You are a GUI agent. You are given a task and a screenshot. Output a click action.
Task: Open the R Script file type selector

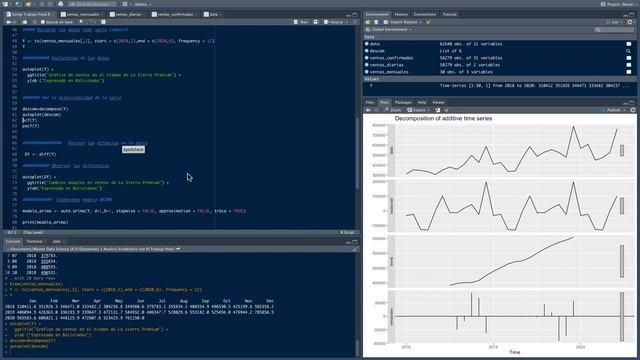347,233
